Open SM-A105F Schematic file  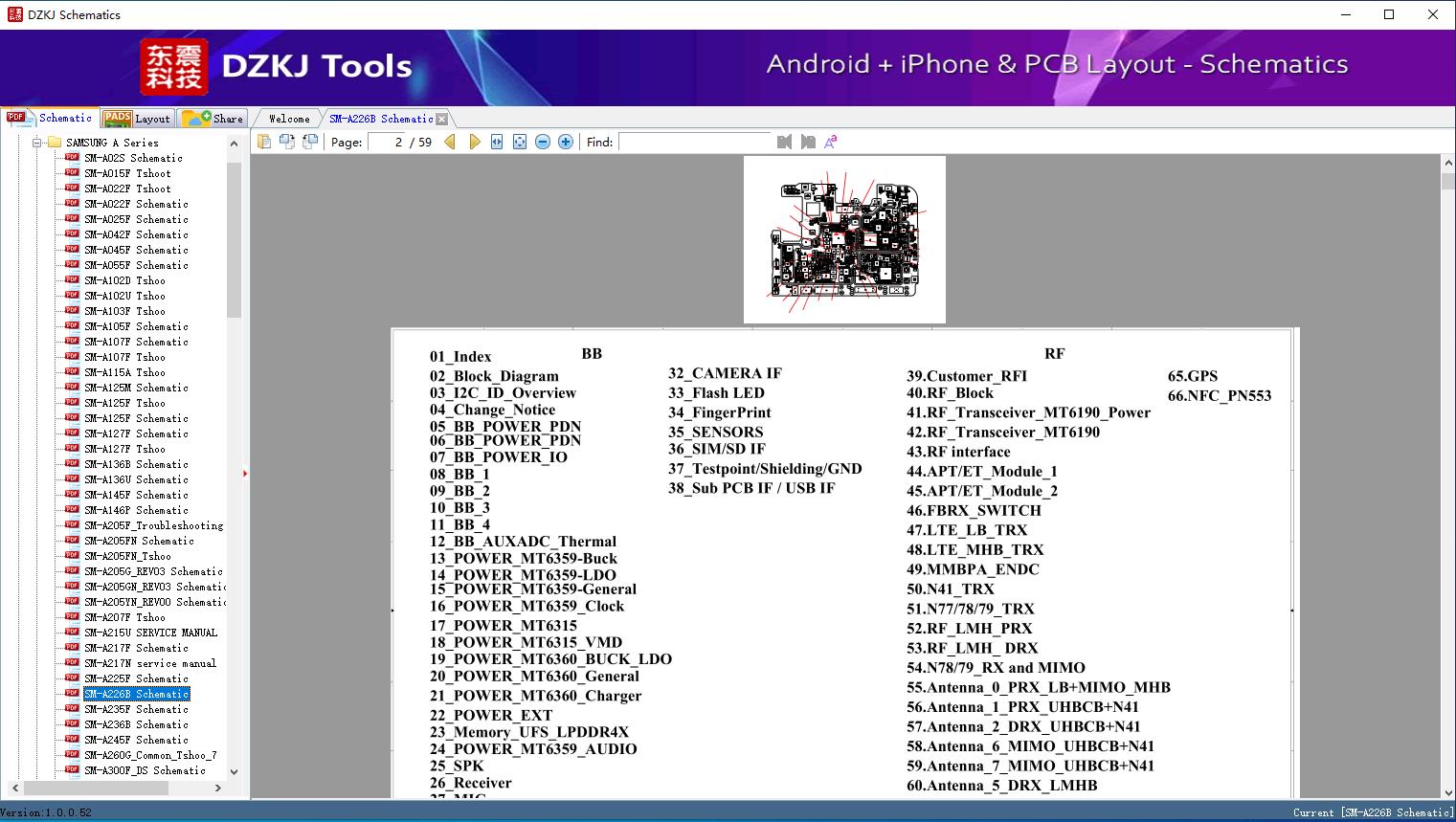click(x=136, y=326)
